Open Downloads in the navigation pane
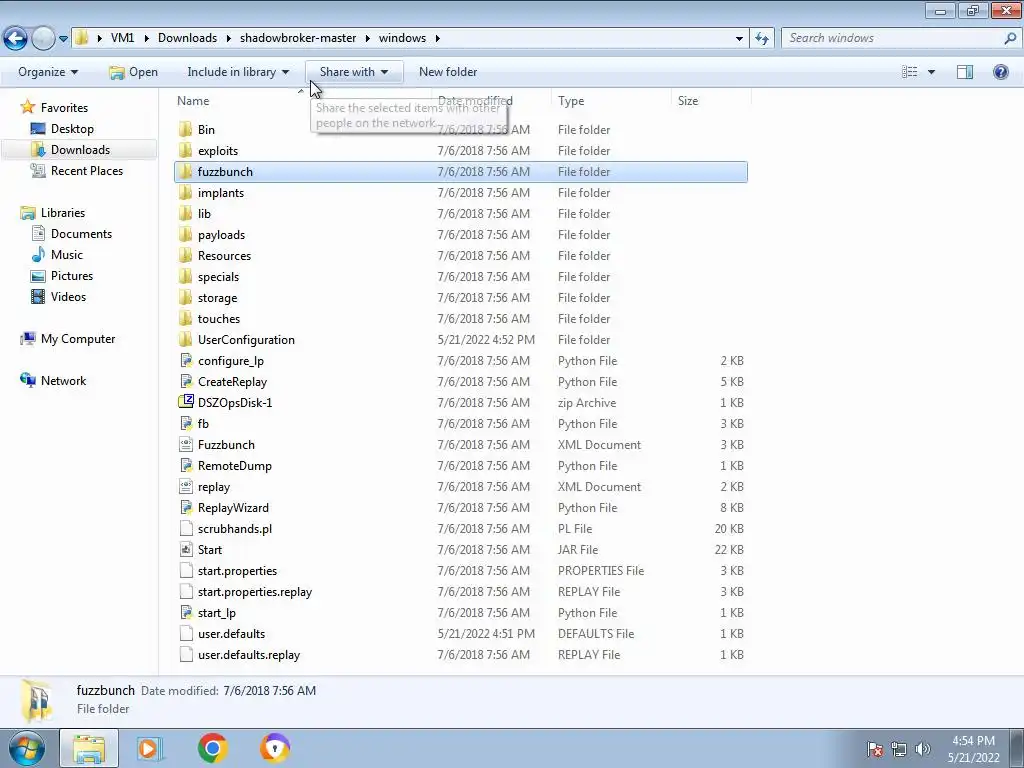 pyautogui.click(x=80, y=150)
